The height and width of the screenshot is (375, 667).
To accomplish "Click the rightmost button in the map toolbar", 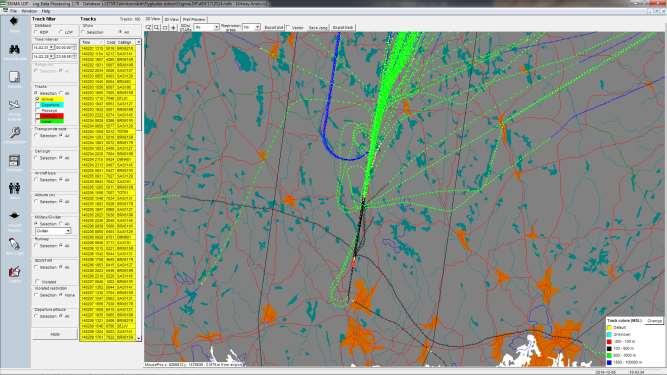I will pos(343,28).
